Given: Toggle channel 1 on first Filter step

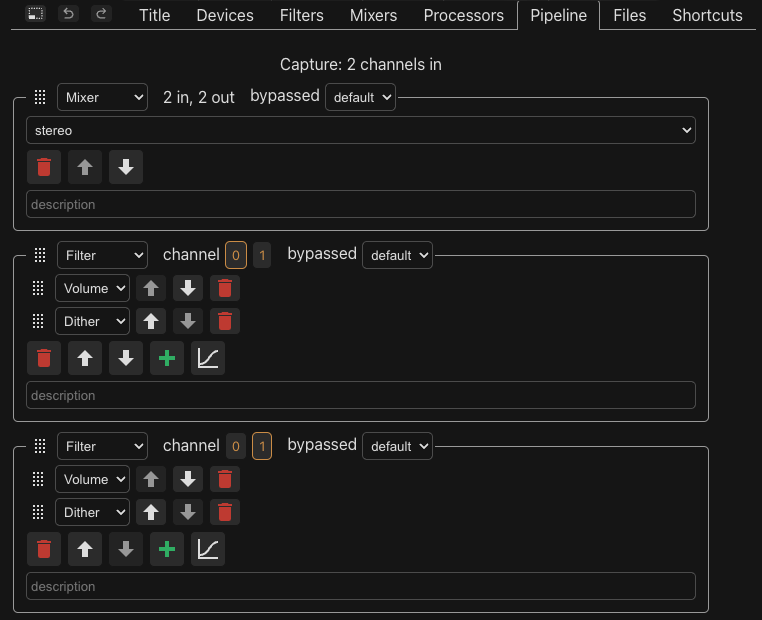Looking at the screenshot, I should (262, 255).
